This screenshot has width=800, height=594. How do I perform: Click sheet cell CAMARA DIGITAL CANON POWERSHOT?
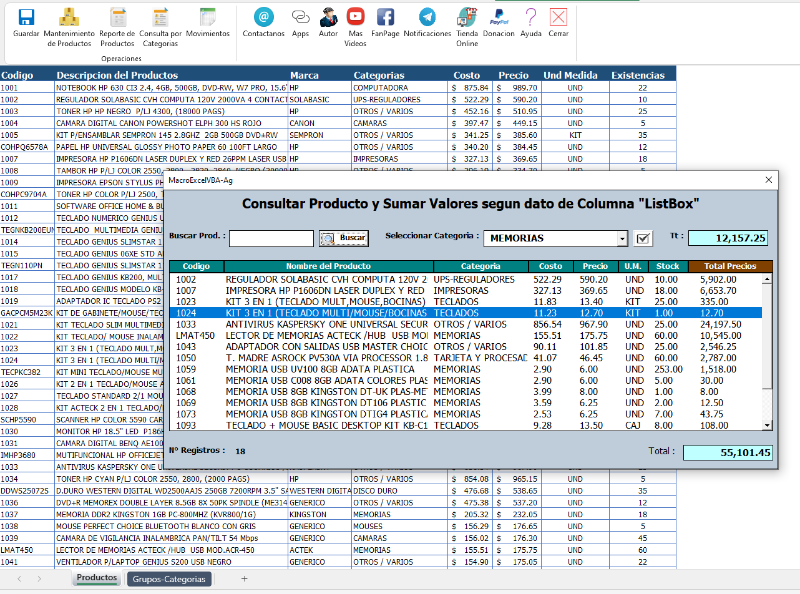(x=171, y=123)
